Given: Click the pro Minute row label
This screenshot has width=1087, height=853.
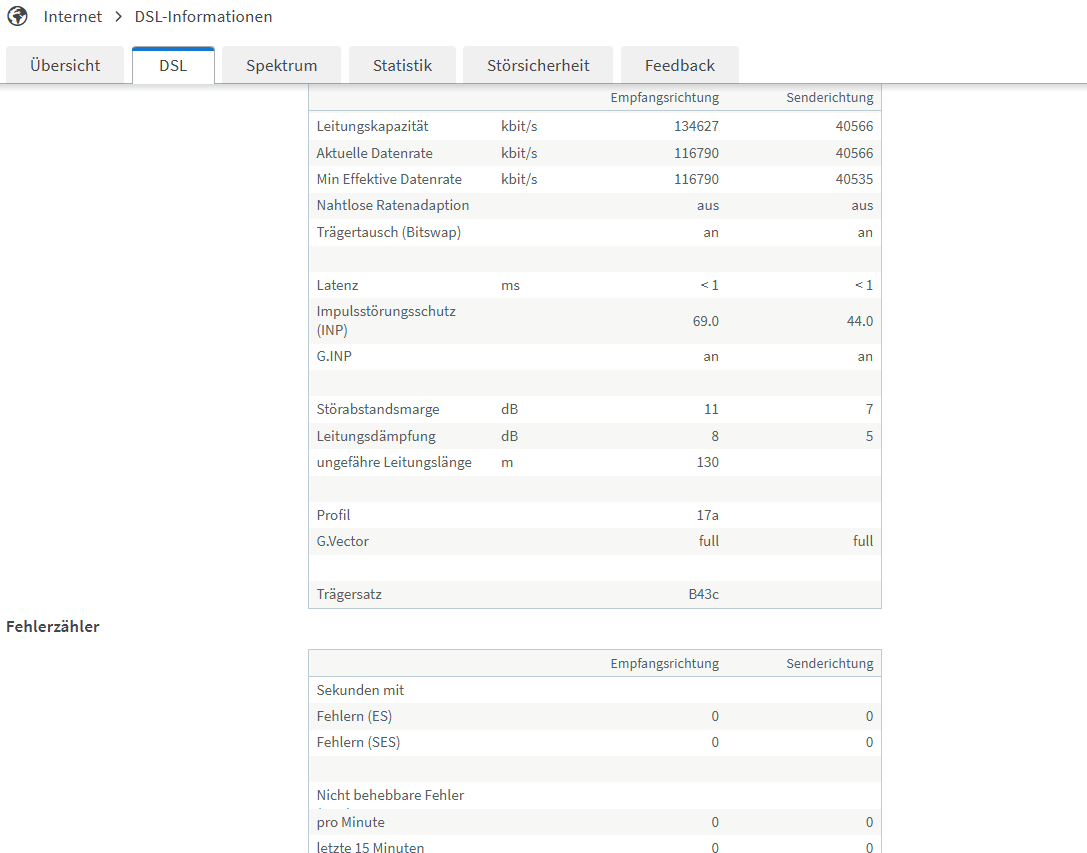Looking at the screenshot, I should pyautogui.click(x=351, y=822).
